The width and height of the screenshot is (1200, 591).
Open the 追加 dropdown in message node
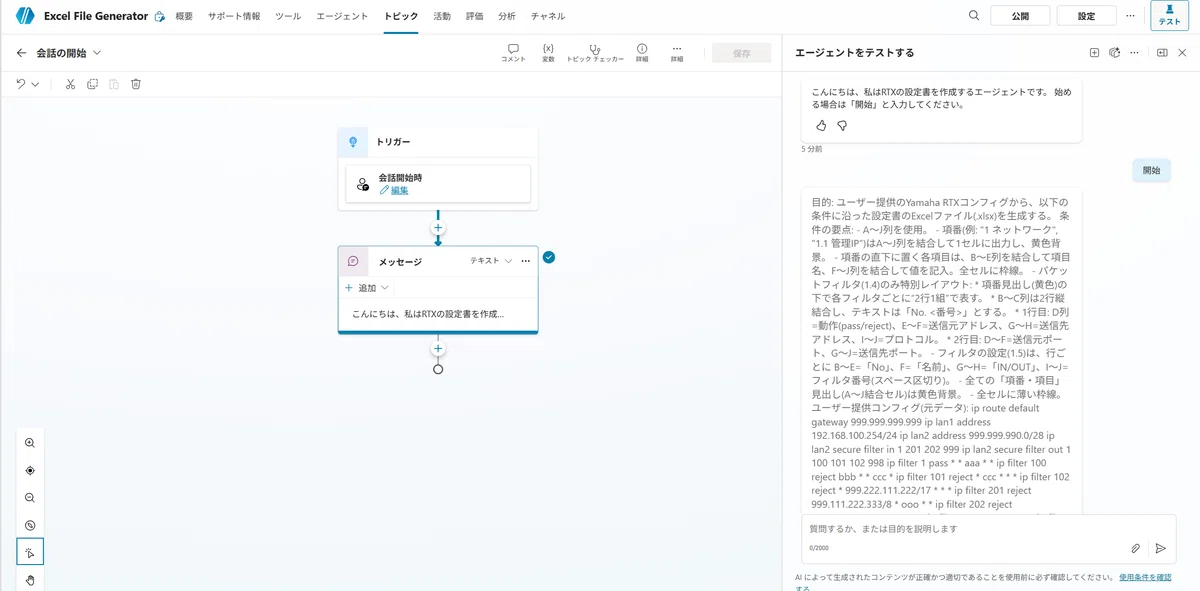click(367, 287)
